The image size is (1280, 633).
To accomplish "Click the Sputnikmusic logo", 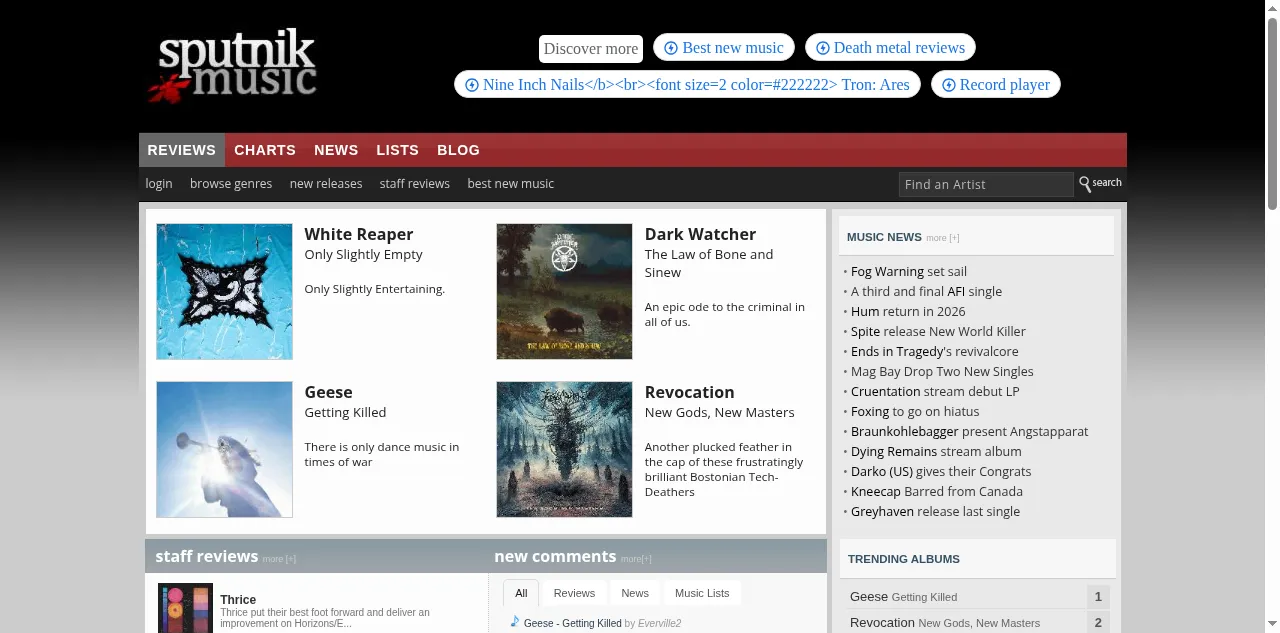I will click(x=233, y=65).
